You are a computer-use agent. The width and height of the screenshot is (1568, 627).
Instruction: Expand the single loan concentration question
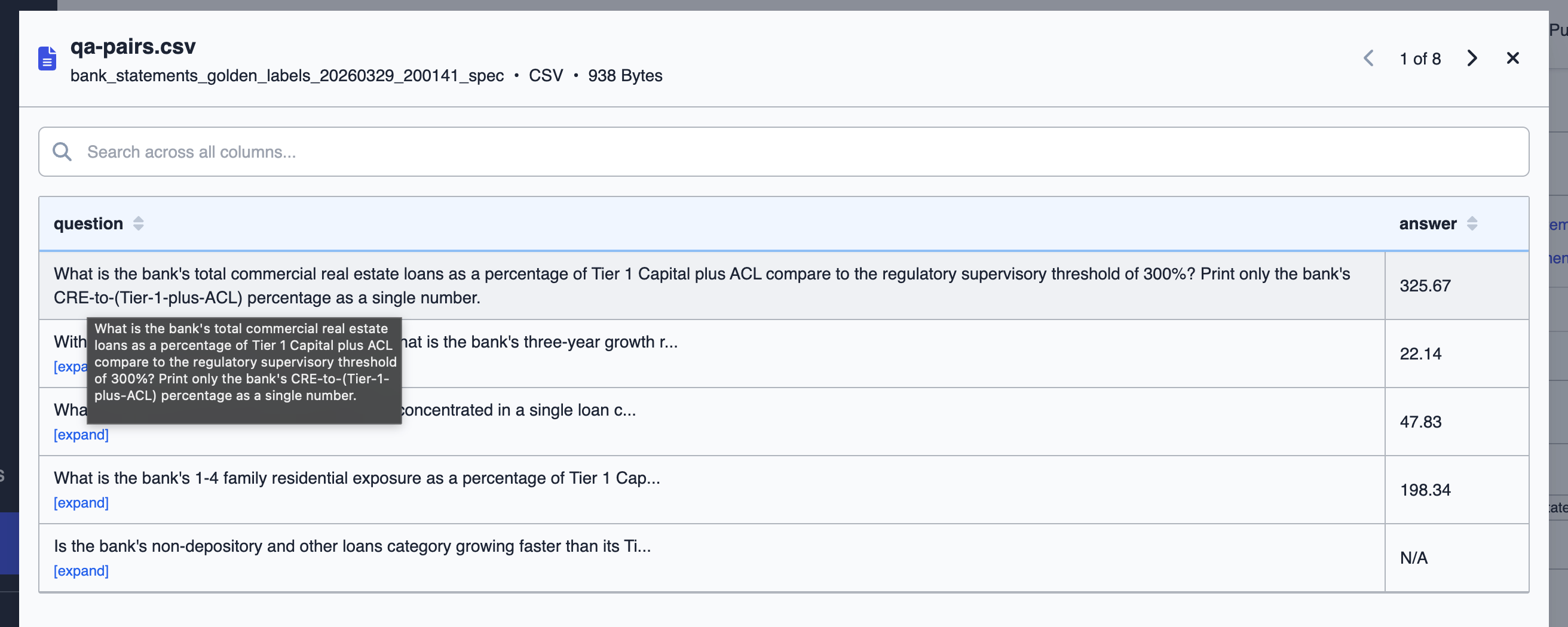click(x=81, y=435)
